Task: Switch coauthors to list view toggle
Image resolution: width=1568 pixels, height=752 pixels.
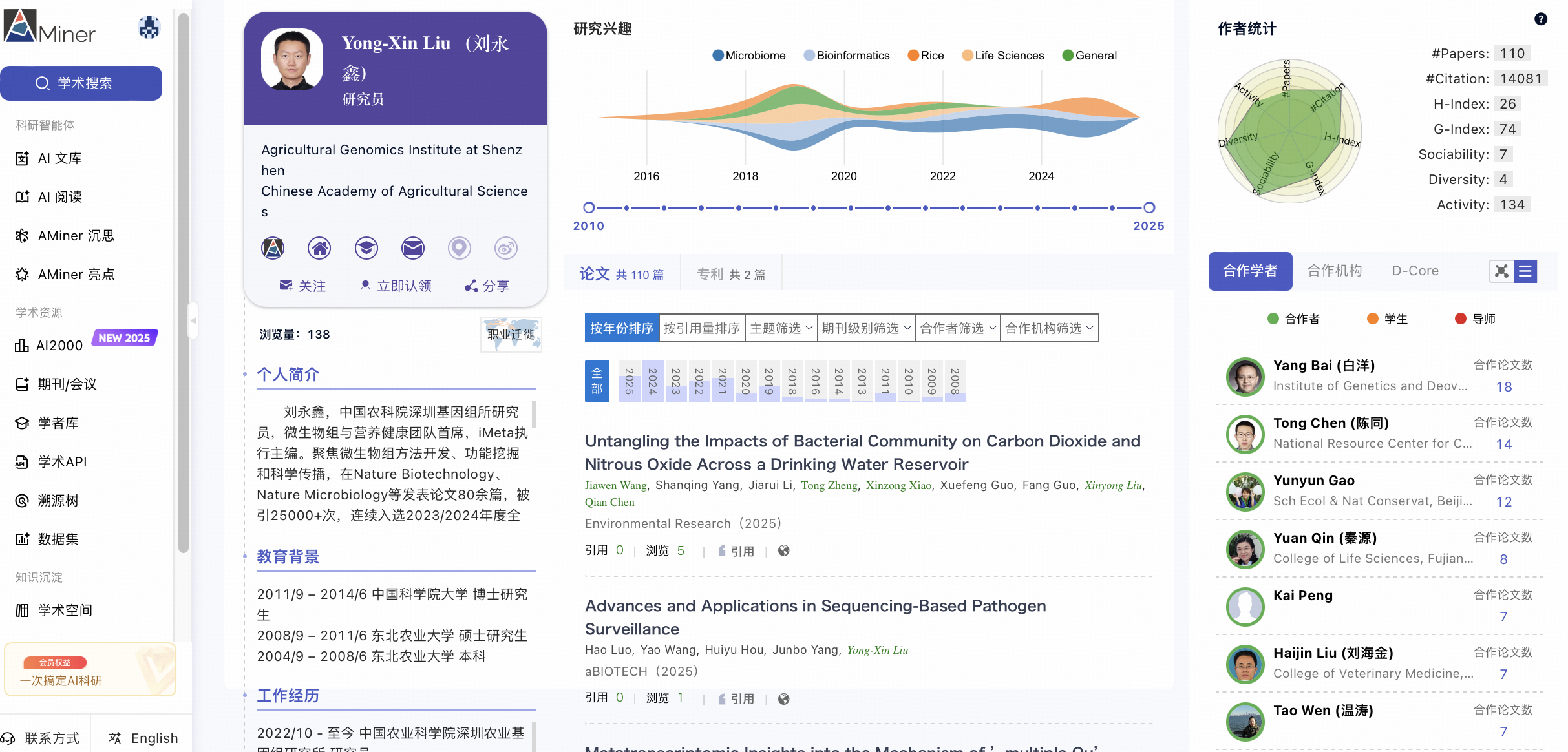Action: pyautogui.click(x=1525, y=271)
